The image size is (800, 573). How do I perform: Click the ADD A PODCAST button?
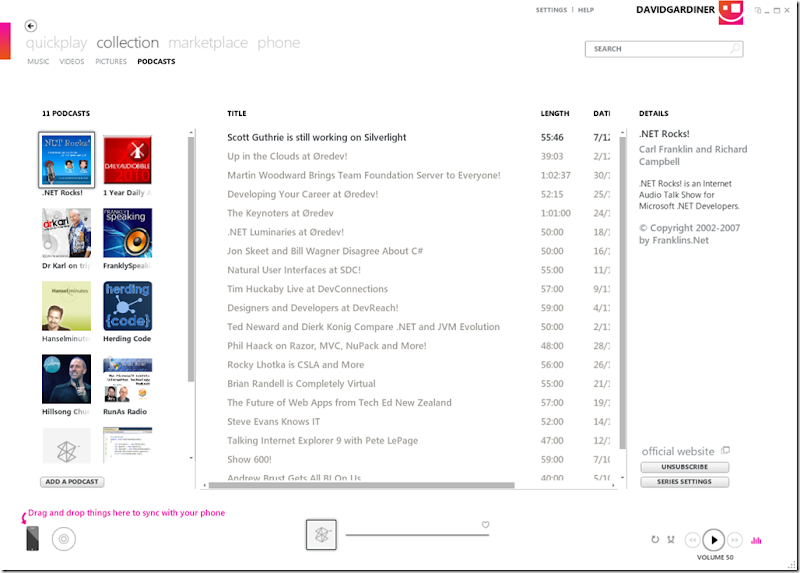click(72, 482)
